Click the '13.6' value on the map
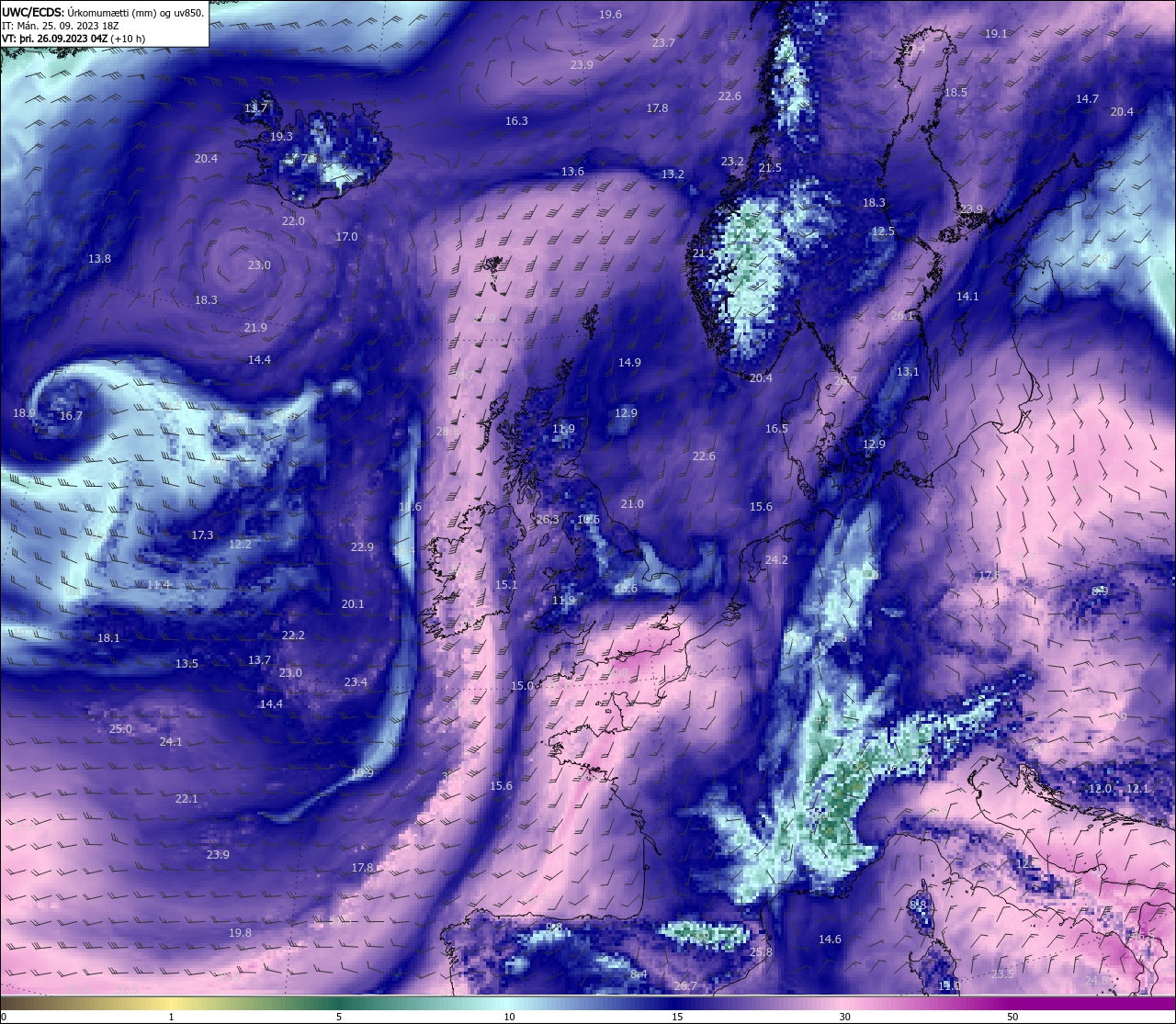 click(572, 172)
